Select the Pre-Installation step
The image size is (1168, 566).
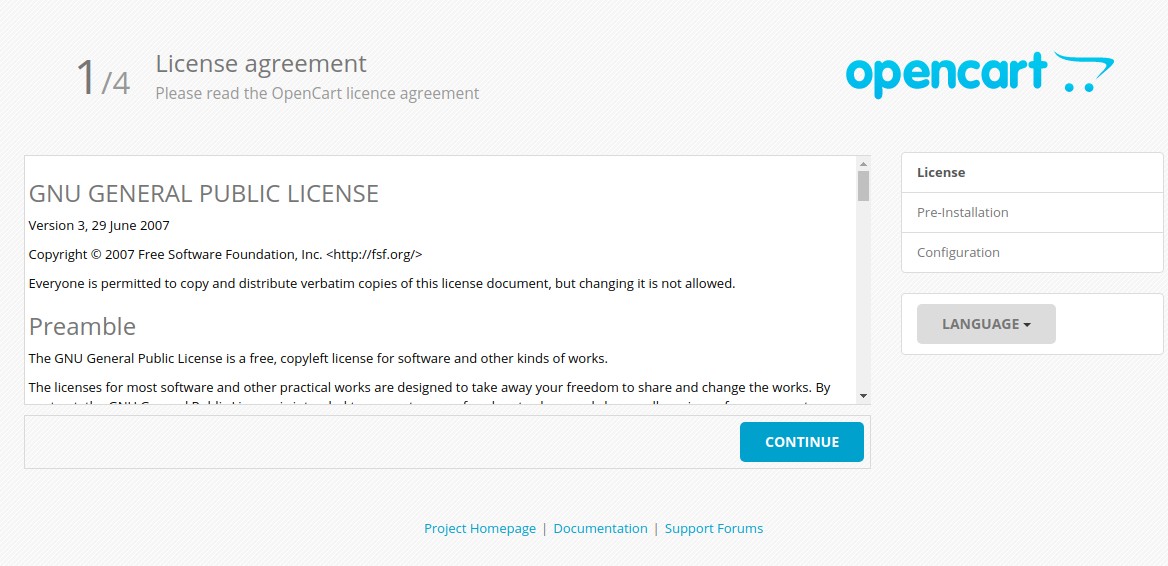1032,212
